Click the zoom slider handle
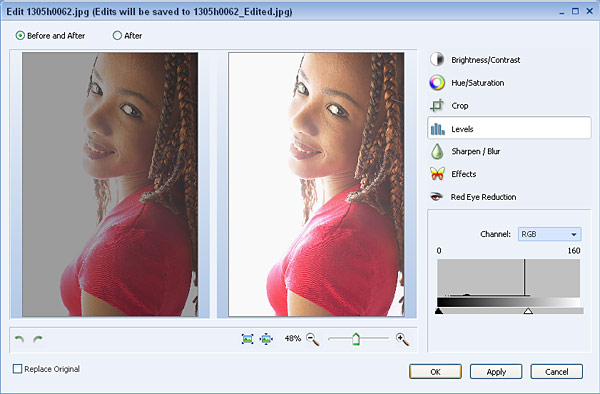This screenshot has height=394, width=600. (356, 339)
